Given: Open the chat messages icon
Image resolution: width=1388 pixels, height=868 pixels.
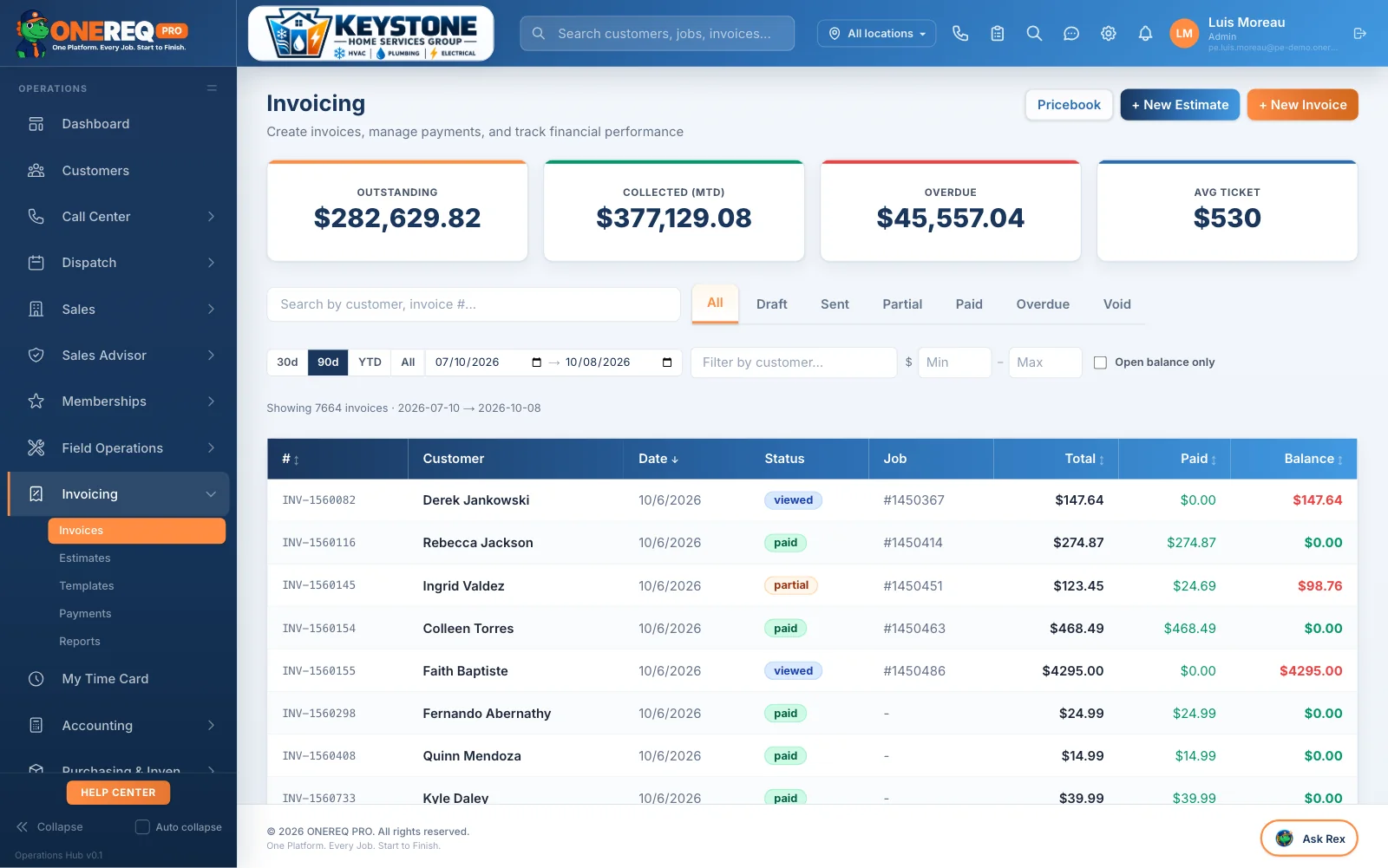Looking at the screenshot, I should pos(1071,33).
